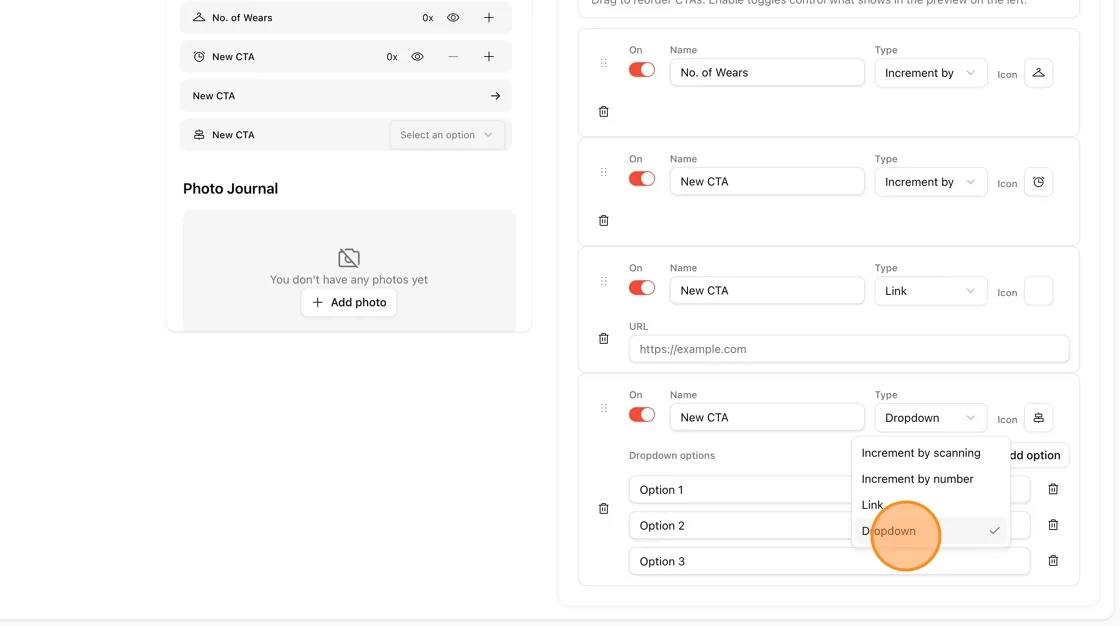Click 'You don't have any photos yet' text
Image resolution: width=1120 pixels, height=626 pixels.
tap(349, 279)
